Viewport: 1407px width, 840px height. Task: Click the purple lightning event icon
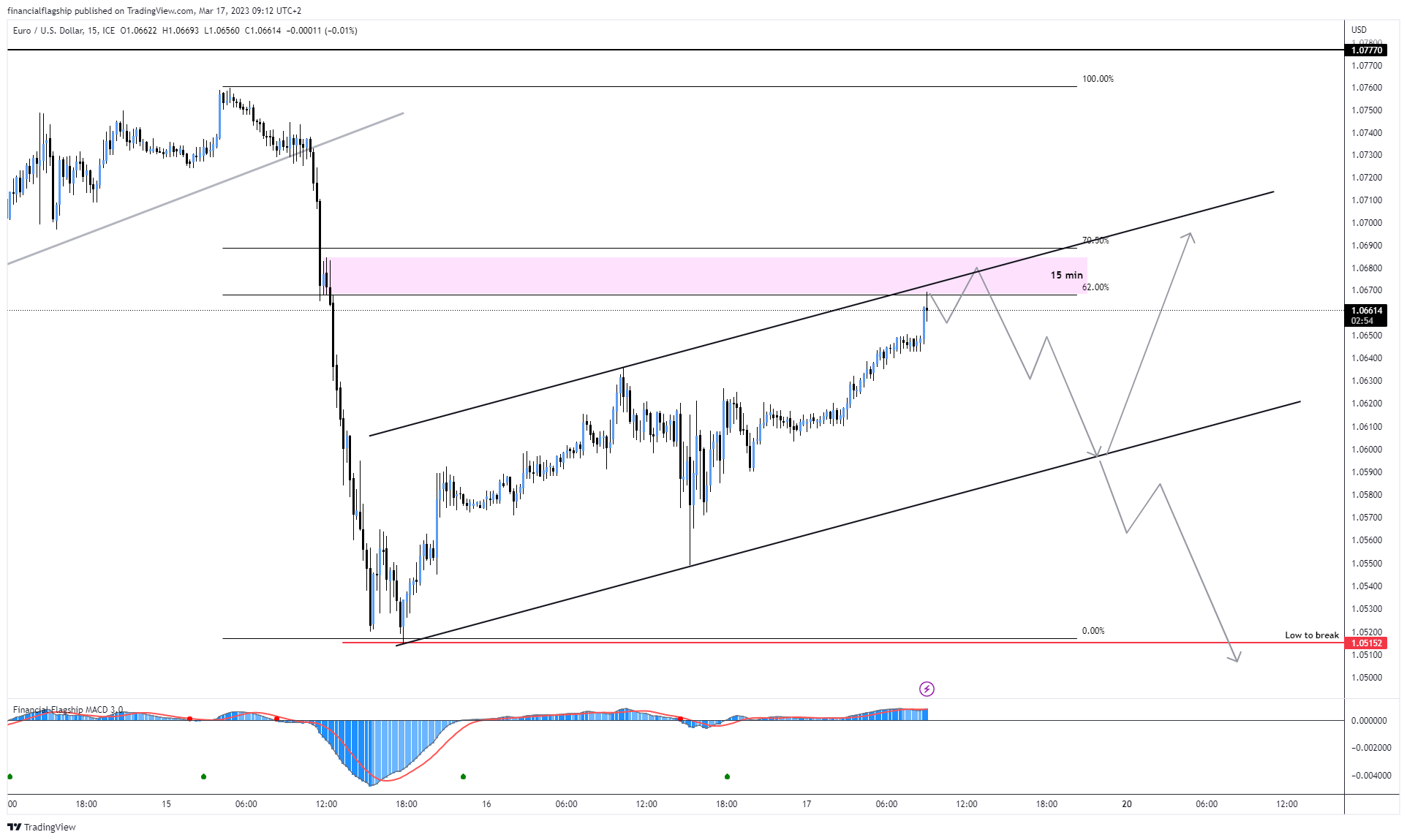pyautogui.click(x=927, y=689)
